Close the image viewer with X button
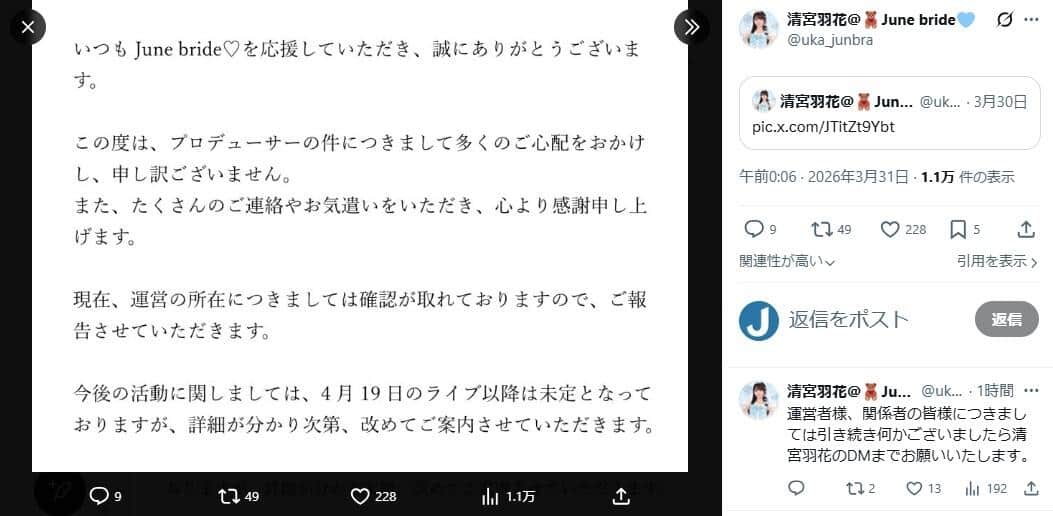The width and height of the screenshot is (1053, 516). point(28,28)
